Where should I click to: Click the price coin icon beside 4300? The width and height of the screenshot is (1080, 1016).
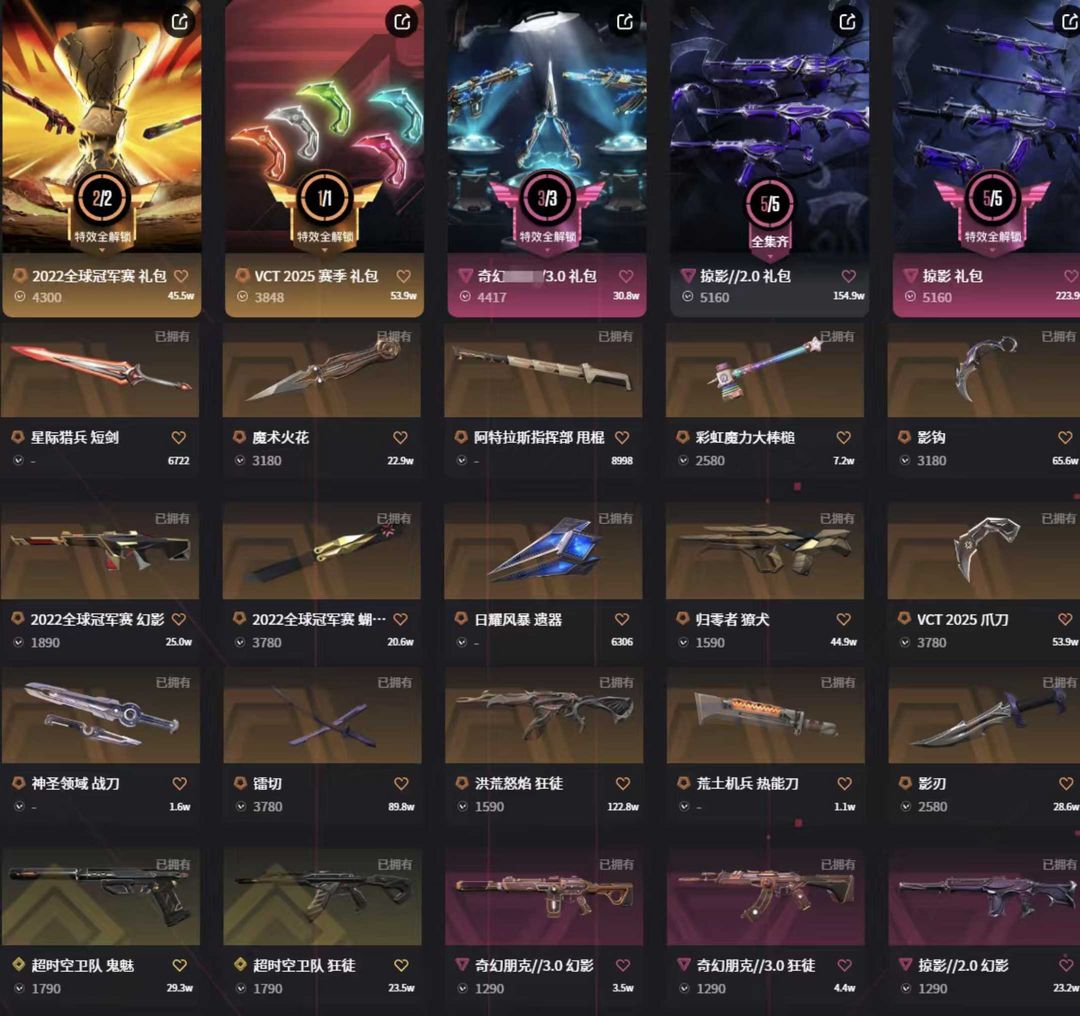tap(20, 297)
